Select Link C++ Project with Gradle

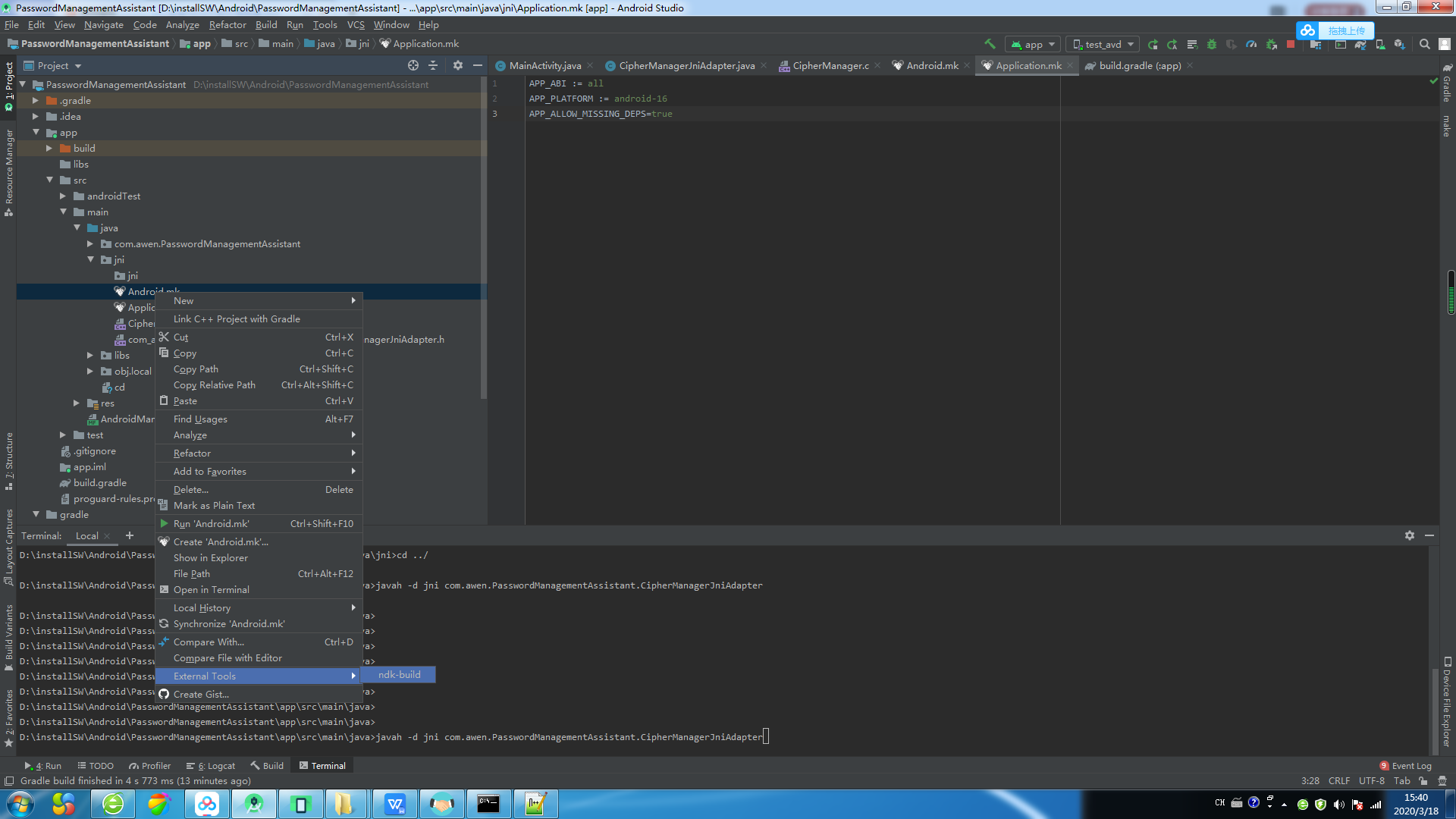[258, 318]
